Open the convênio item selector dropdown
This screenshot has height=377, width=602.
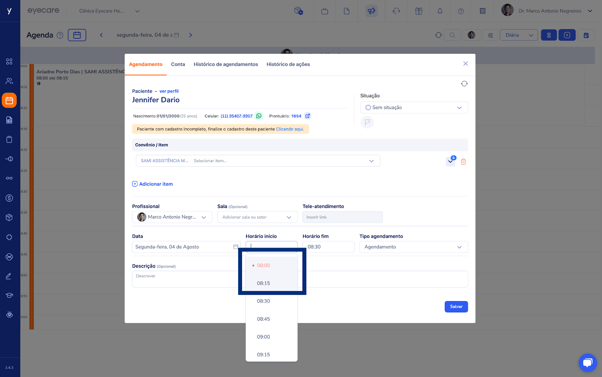click(x=258, y=161)
